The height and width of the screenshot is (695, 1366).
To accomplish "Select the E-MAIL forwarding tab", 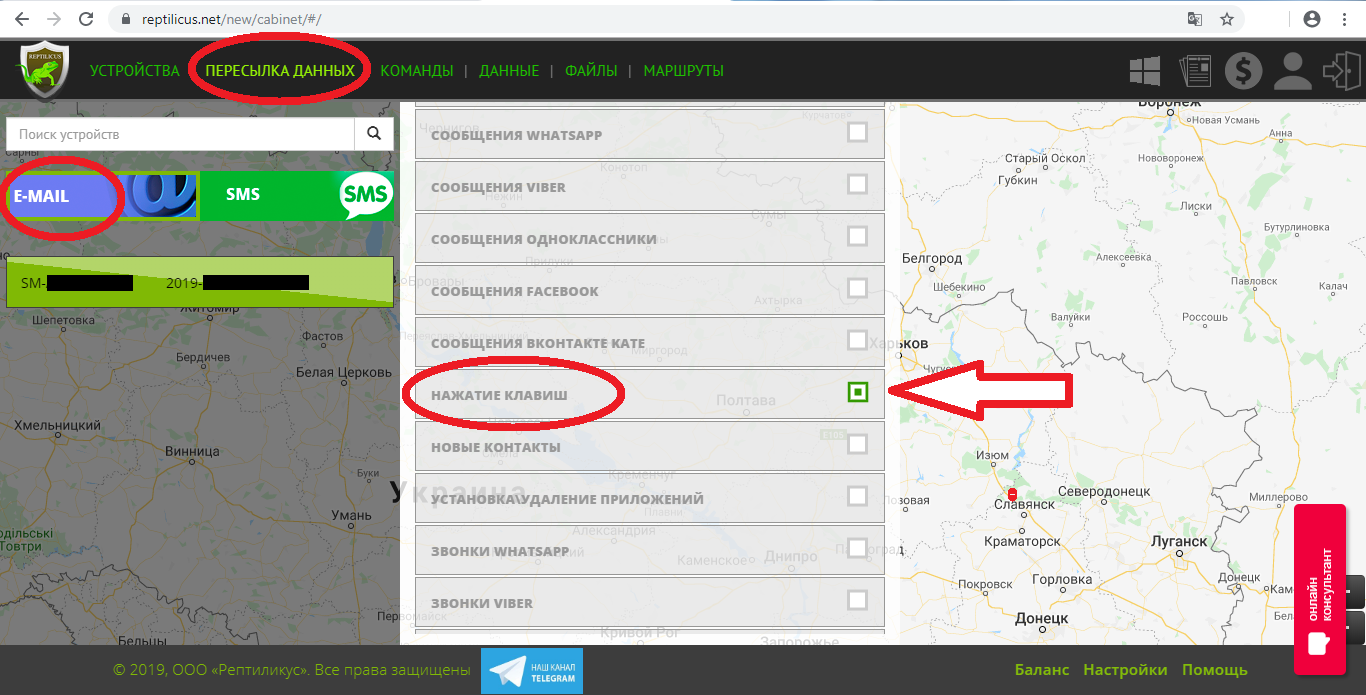I will click(x=62, y=196).
